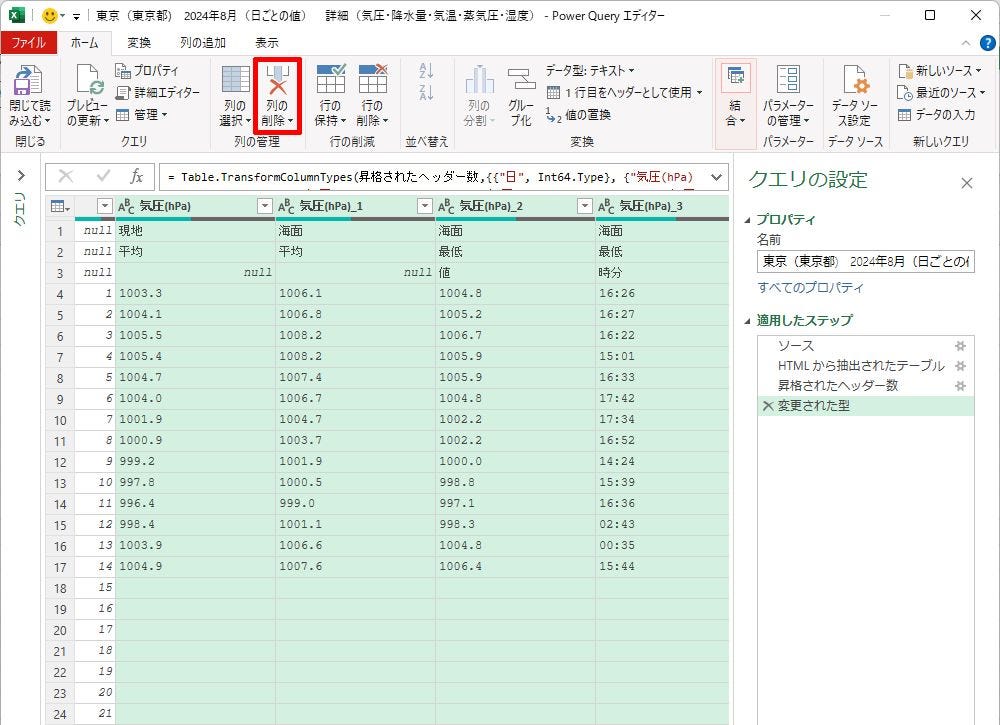
Task: Click the 行の保持 icon
Action: tap(330, 80)
